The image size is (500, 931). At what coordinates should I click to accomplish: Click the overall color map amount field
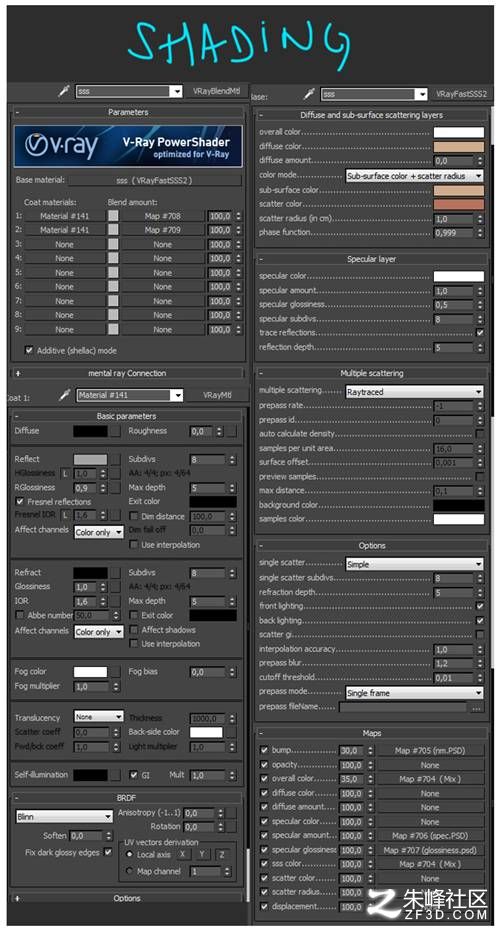coord(351,779)
